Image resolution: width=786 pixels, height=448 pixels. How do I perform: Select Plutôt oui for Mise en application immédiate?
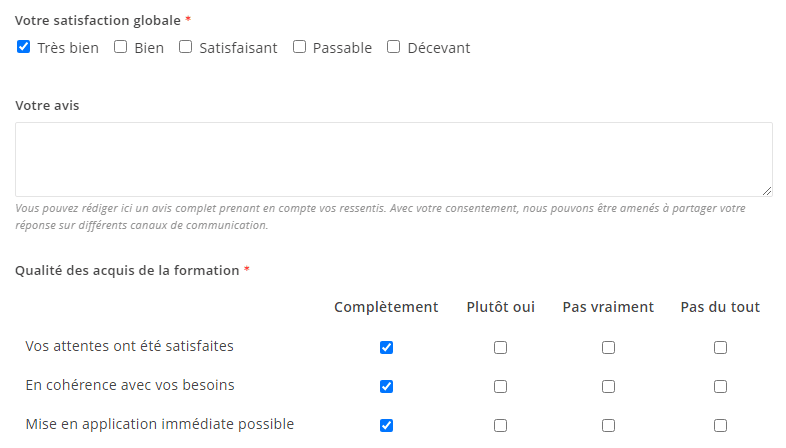[500, 425]
